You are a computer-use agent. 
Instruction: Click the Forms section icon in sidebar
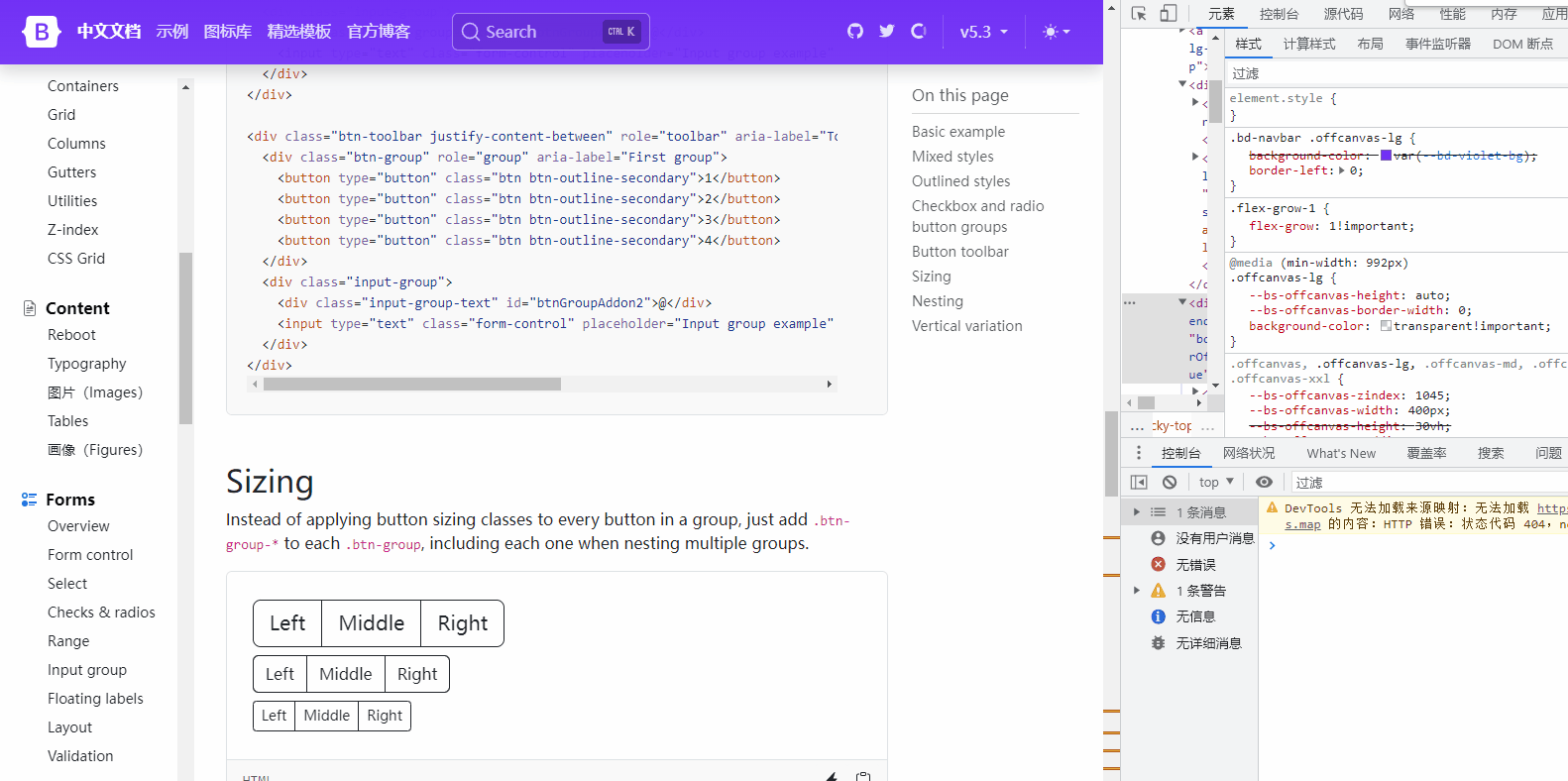click(x=30, y=500)
